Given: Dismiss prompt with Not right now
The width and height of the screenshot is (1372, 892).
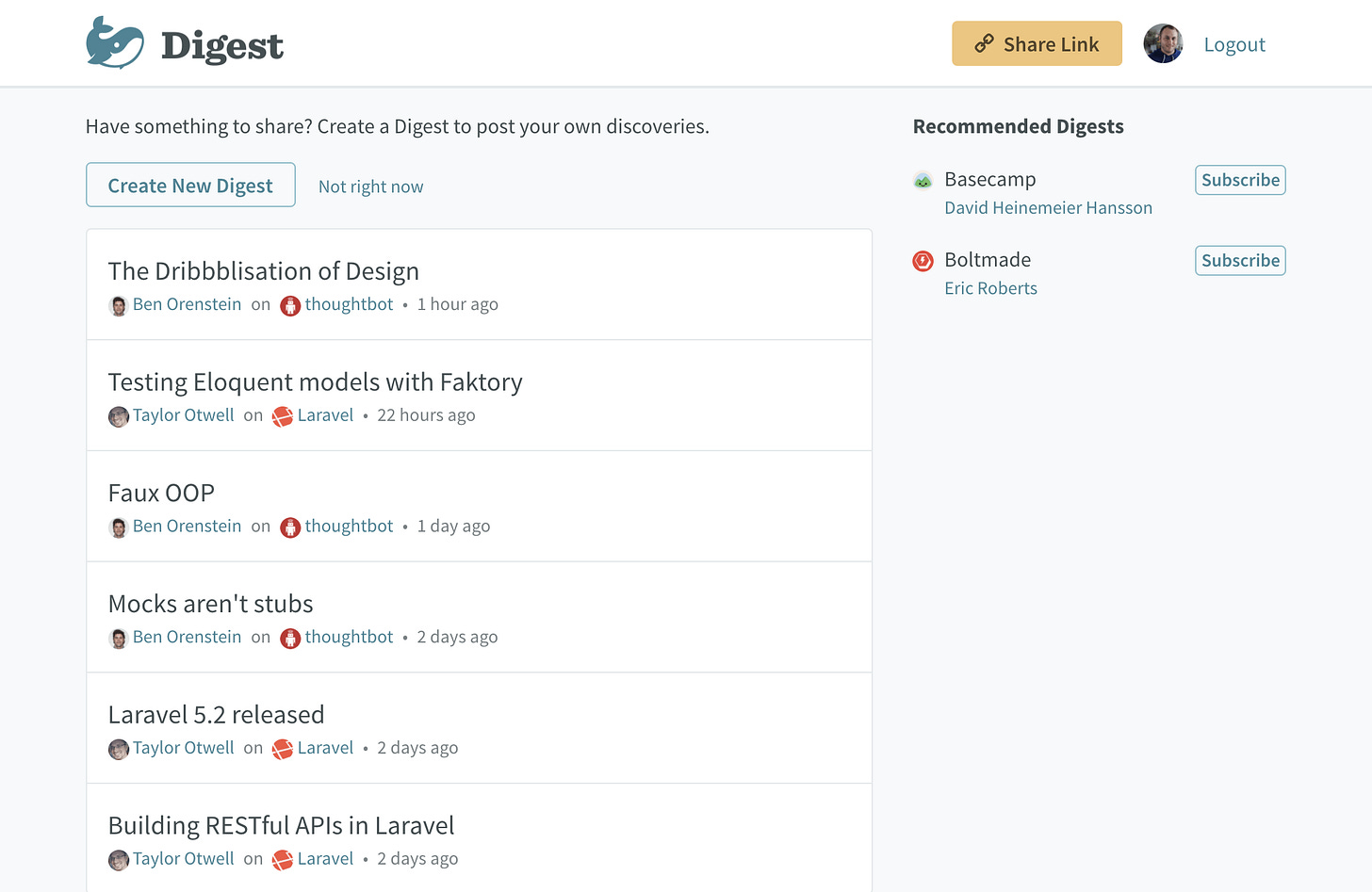Looking at the screenshot, I should tap(370, 187).
